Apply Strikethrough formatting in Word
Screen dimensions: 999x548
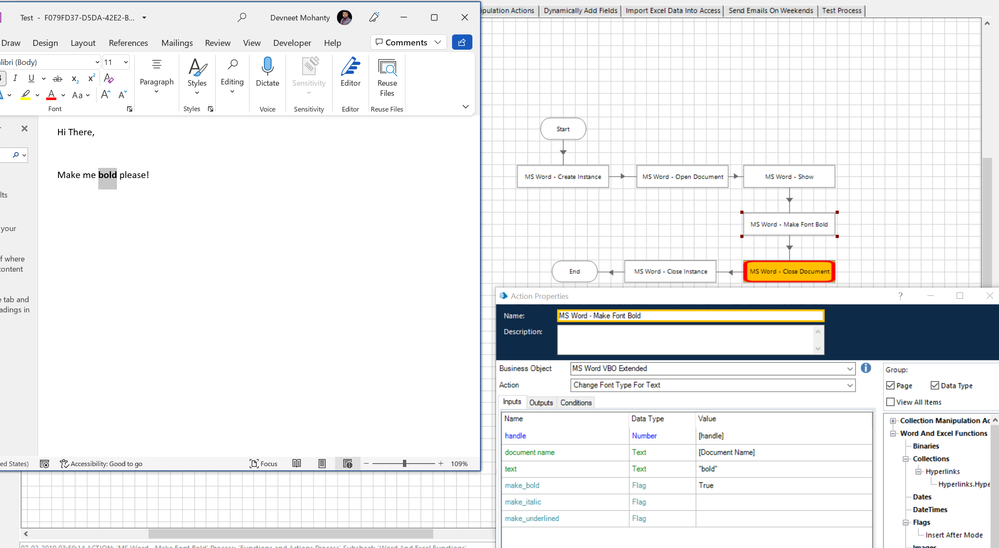(57, 78)
